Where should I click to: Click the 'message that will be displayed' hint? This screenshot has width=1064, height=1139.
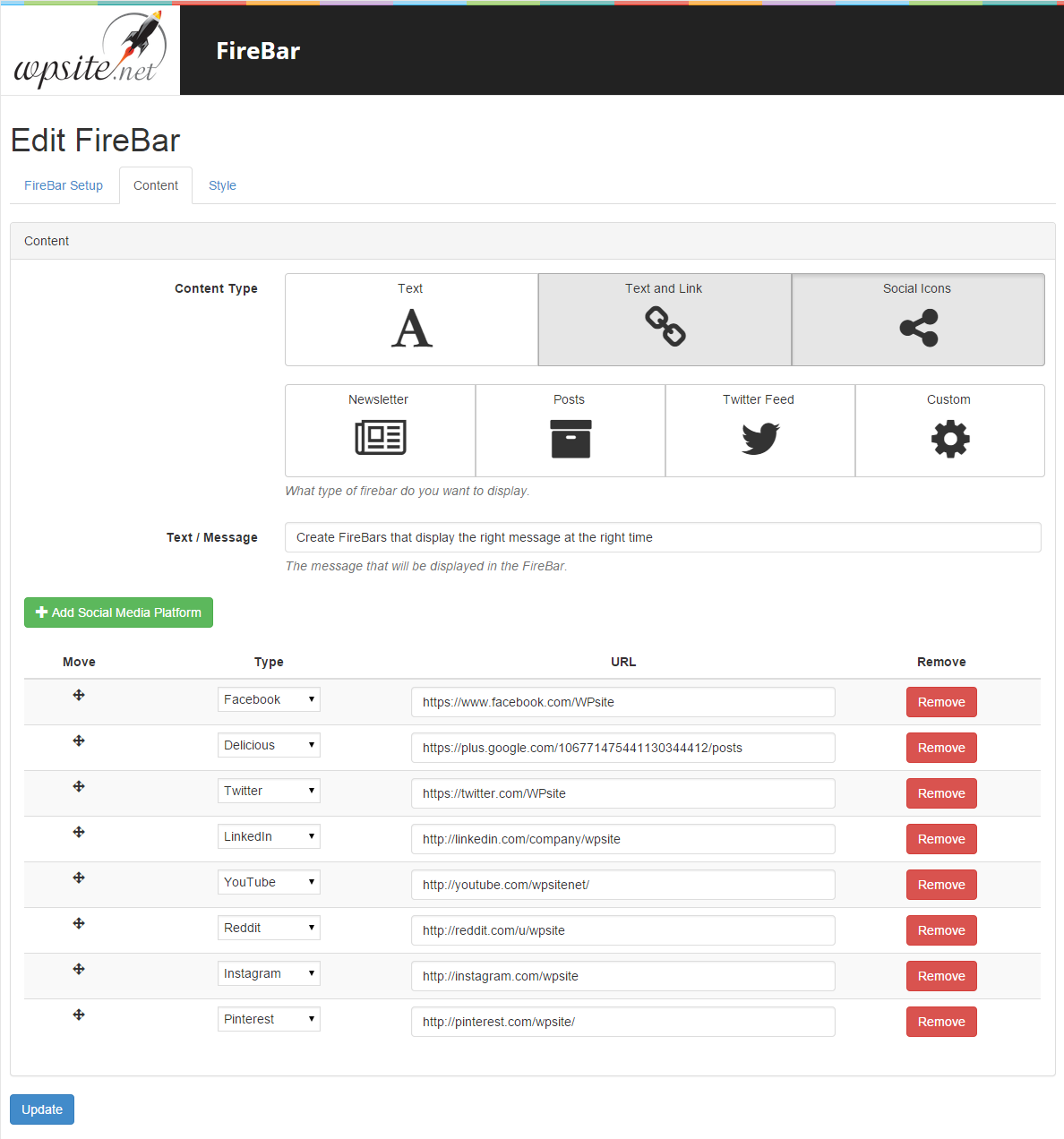[426, 566]
